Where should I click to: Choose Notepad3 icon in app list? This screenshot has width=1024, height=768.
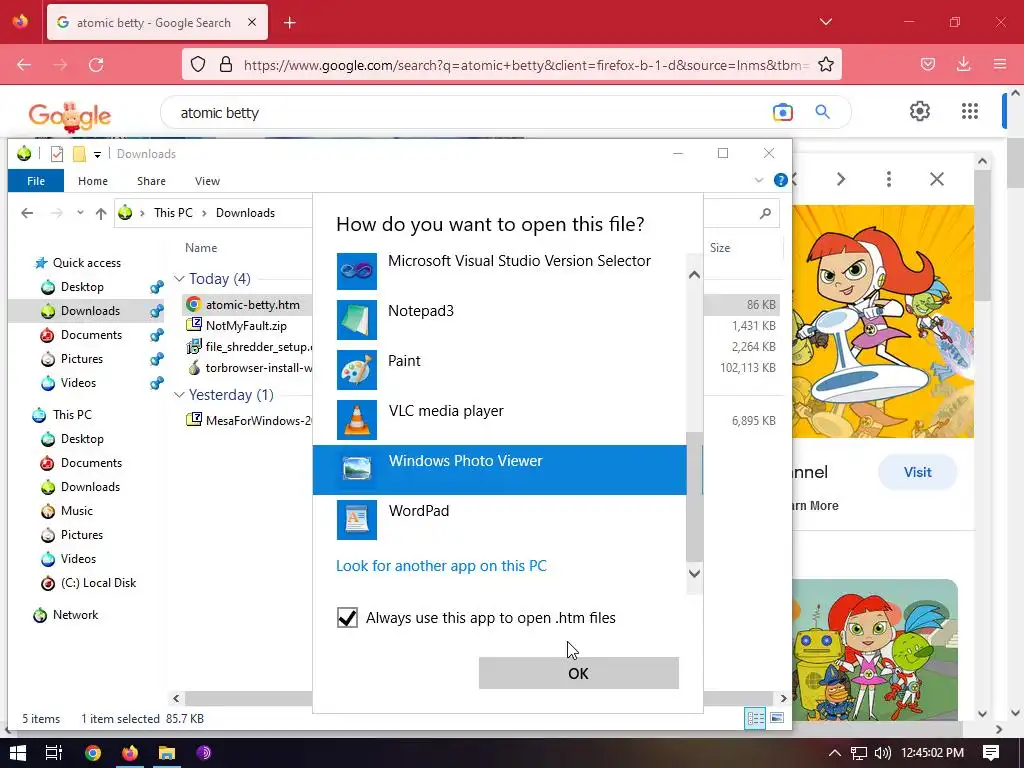(x=357, y=320)
